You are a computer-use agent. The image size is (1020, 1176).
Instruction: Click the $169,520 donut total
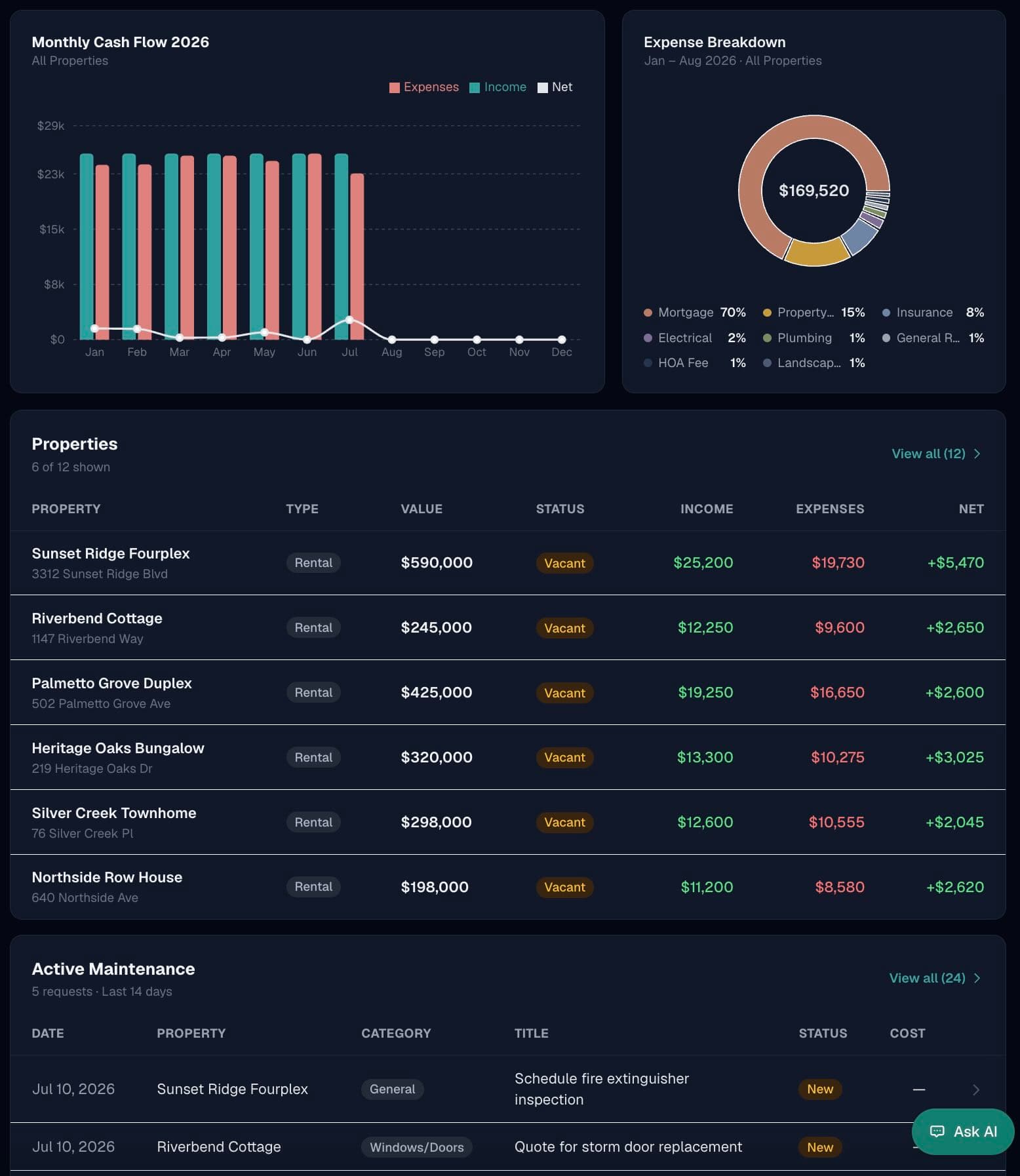pyautogui.click(x=814, y=191)
